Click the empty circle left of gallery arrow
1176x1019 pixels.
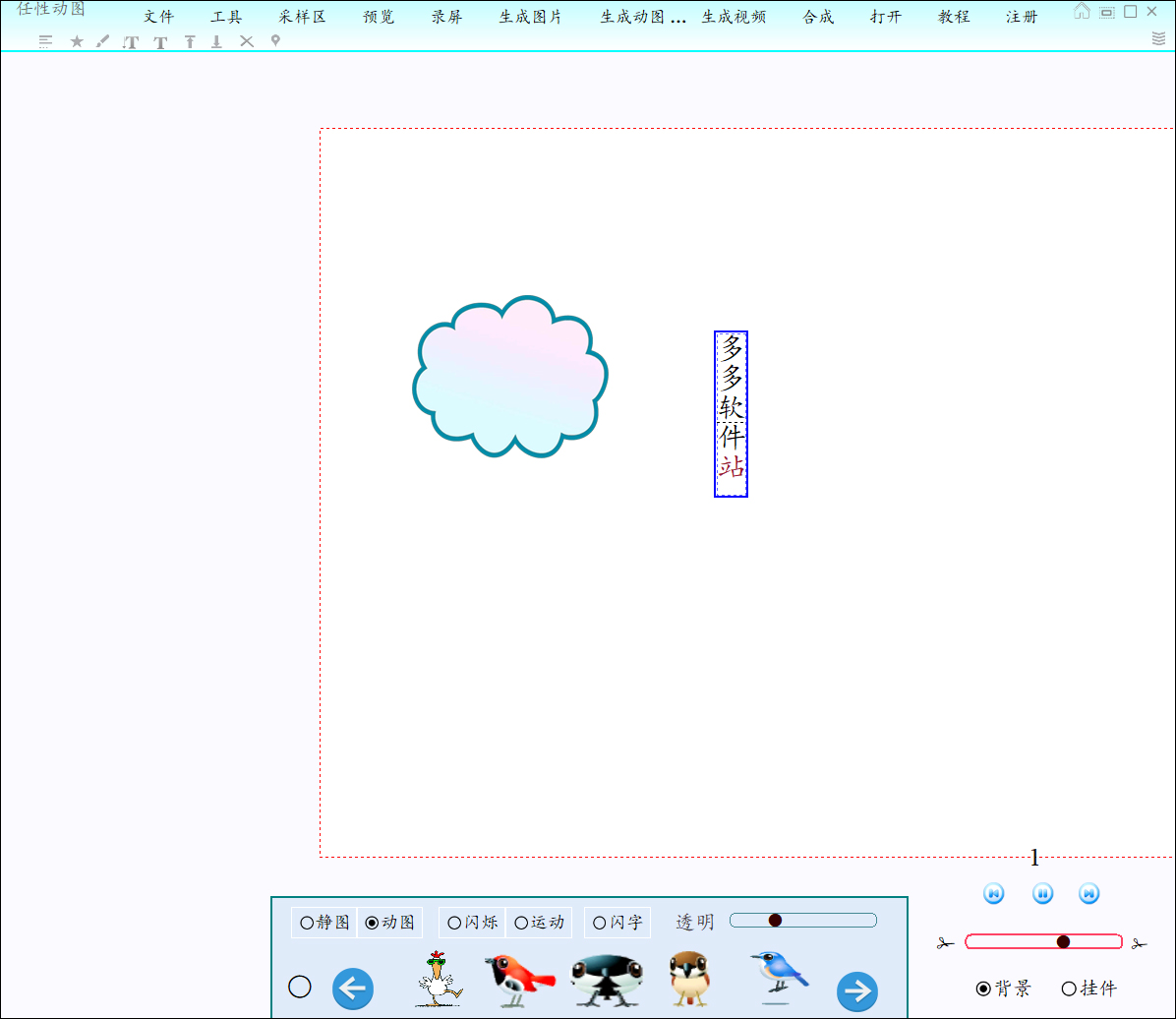[x=299, y=987]
